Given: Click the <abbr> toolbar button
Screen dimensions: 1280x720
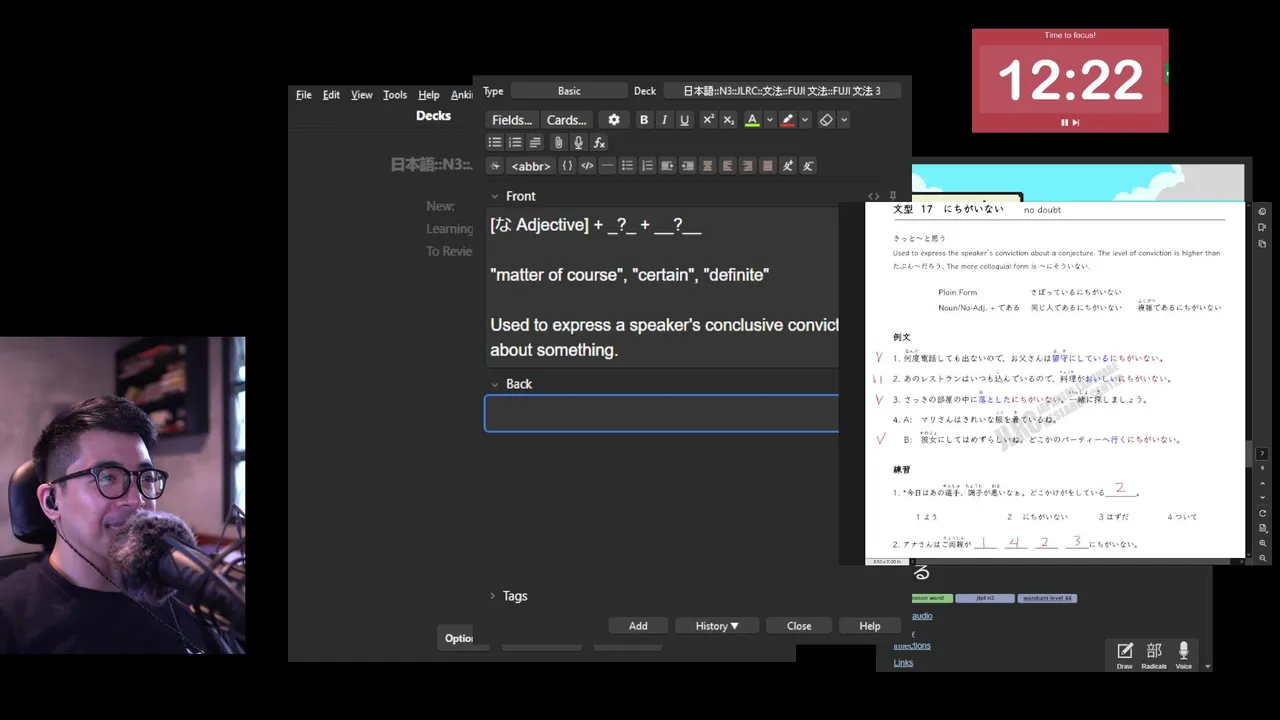Looking at the screenshot, I should coord(531,166).
